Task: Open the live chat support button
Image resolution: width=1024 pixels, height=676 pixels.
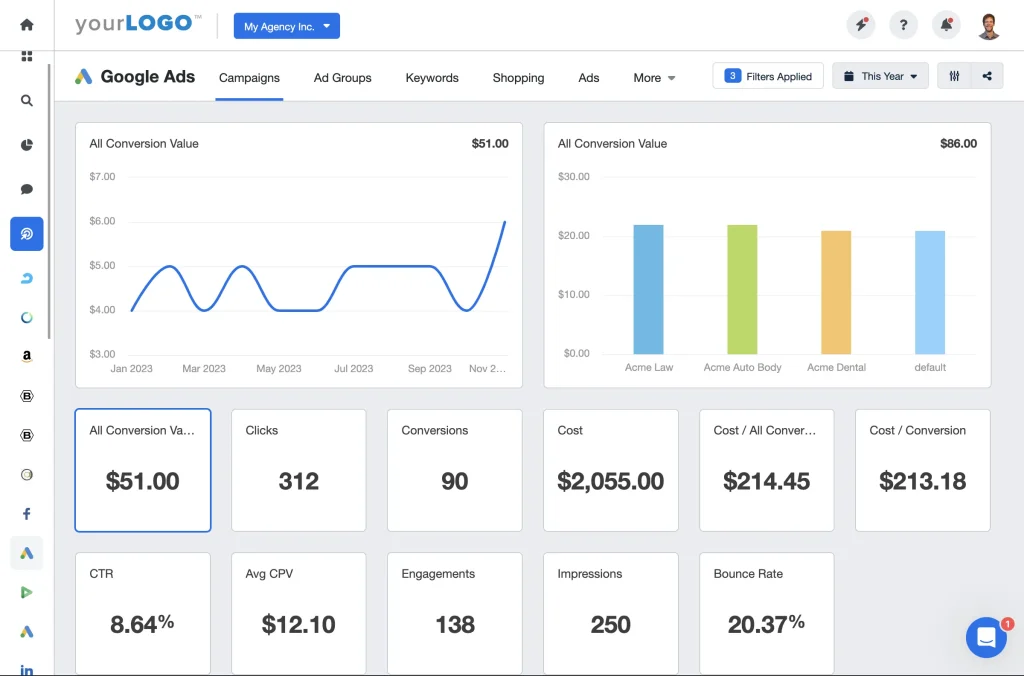Action: point(986,637)
